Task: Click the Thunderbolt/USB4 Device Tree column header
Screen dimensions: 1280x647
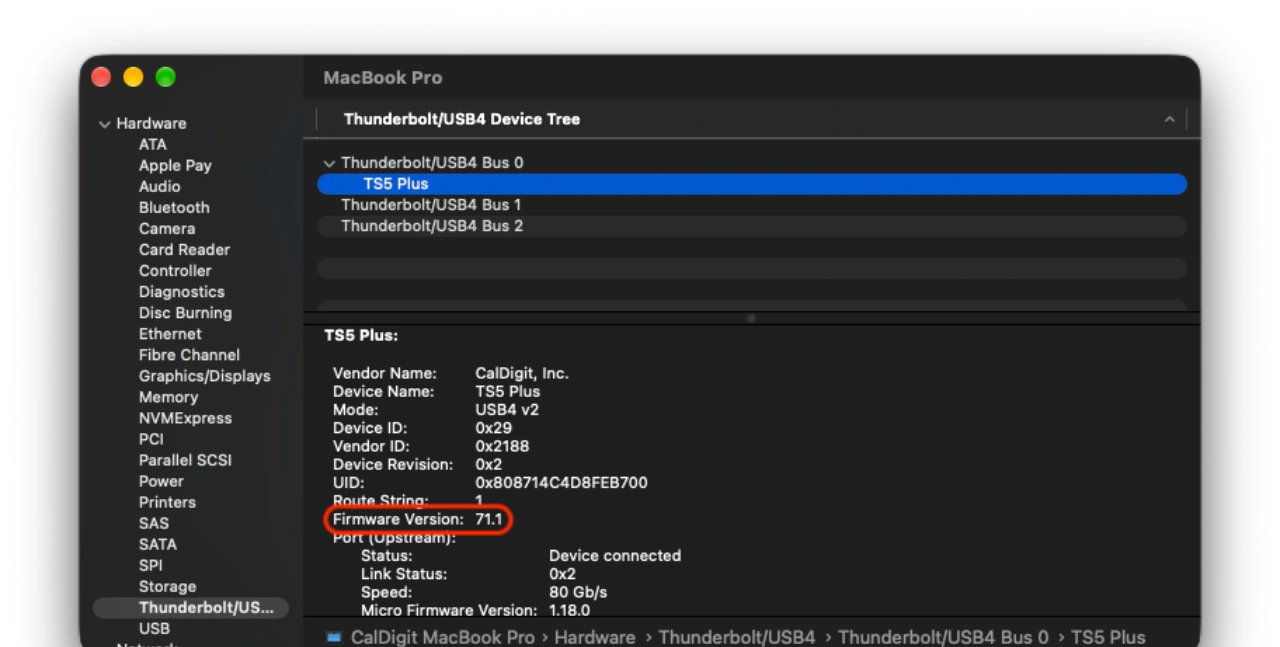Action: (462, 119)
